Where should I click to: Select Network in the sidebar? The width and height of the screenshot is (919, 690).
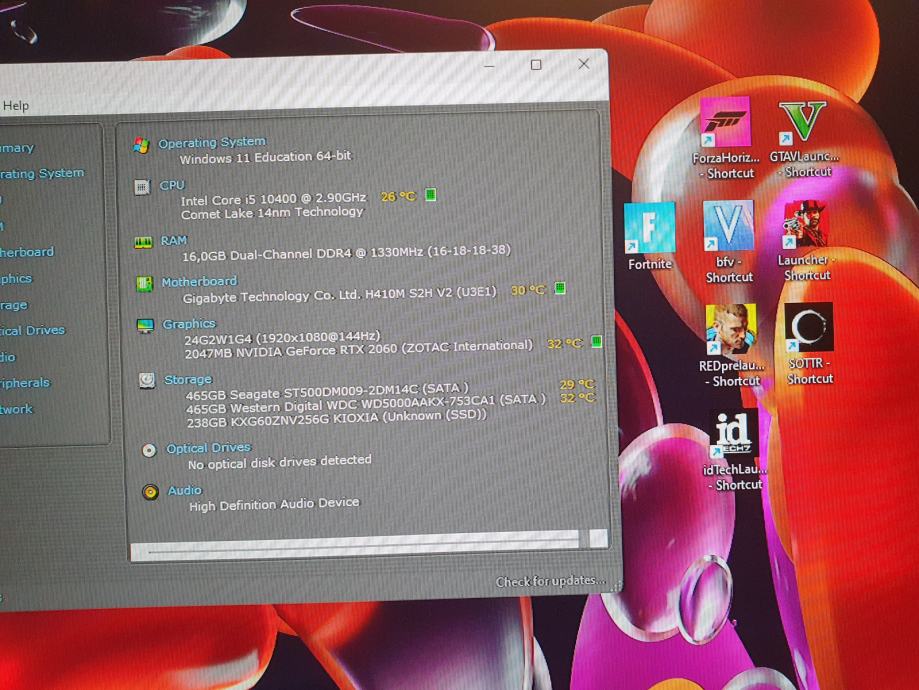[16, 409]
